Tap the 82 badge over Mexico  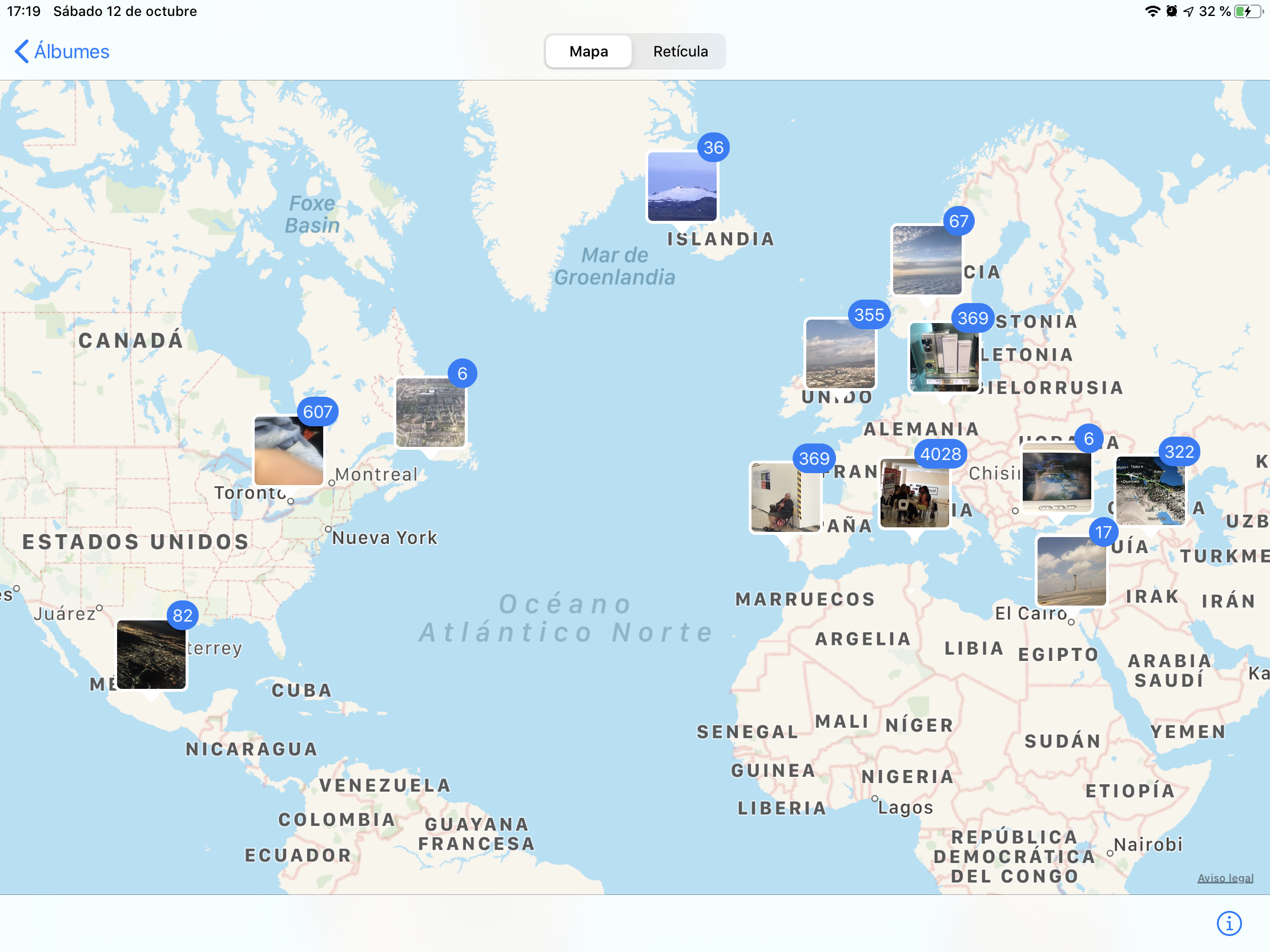(x=183, y=615)
